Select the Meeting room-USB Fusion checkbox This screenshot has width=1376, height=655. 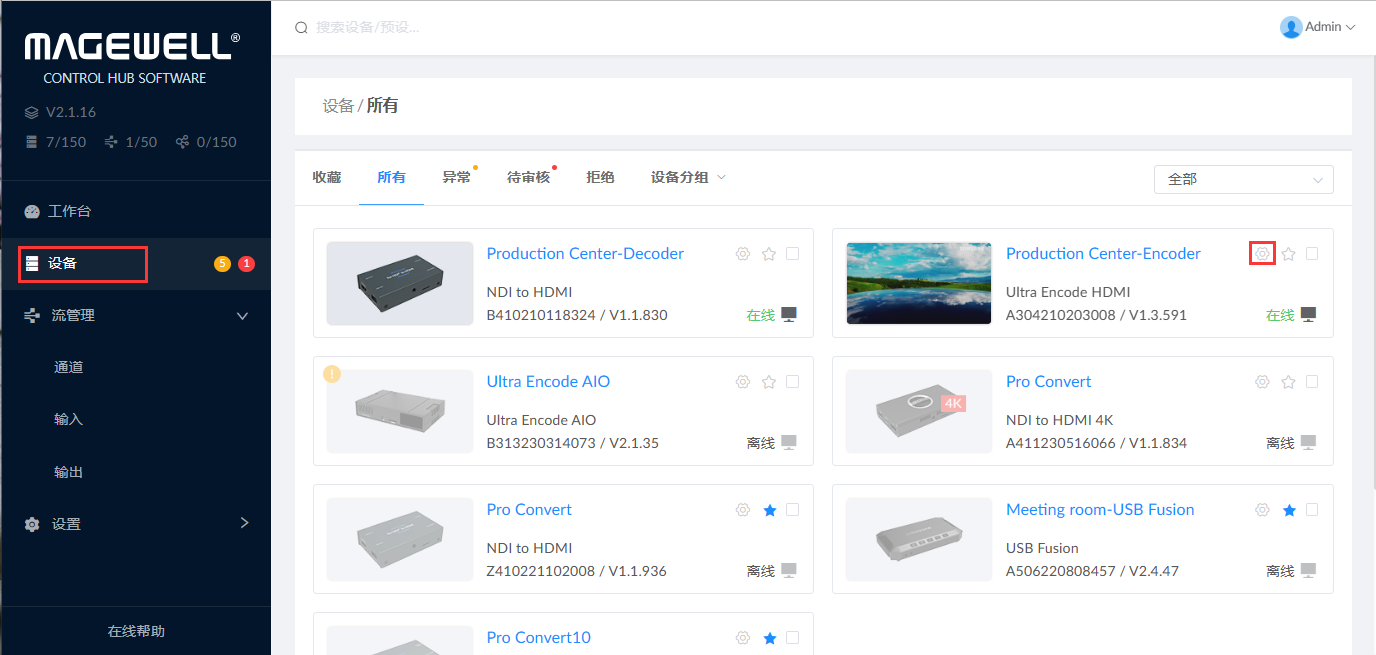click(x=1312, y=510)
